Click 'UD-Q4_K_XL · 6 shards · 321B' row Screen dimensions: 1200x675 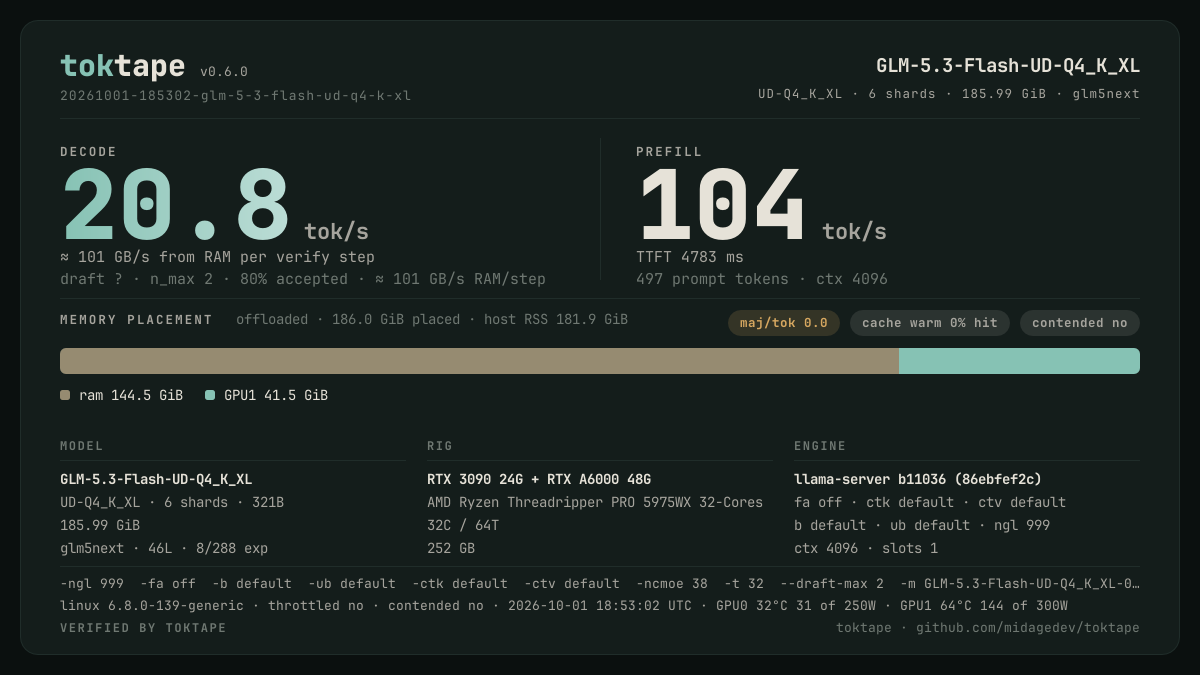(x=172, y=502)
